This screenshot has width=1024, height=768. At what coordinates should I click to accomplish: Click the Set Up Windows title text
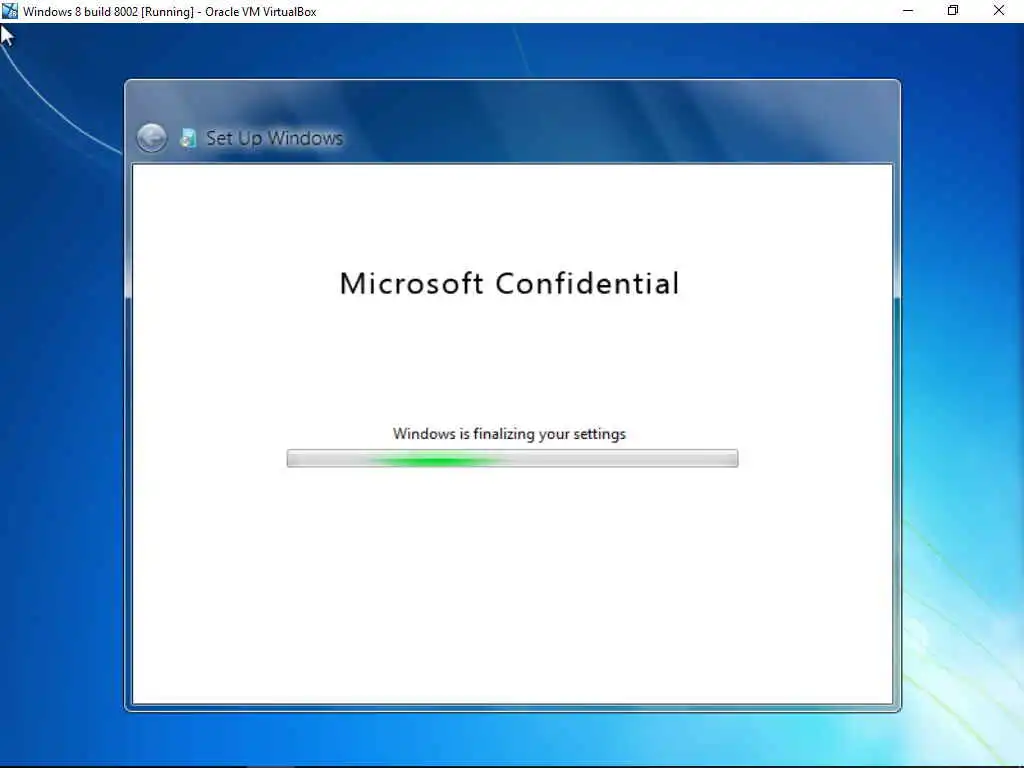pos(274,138)
